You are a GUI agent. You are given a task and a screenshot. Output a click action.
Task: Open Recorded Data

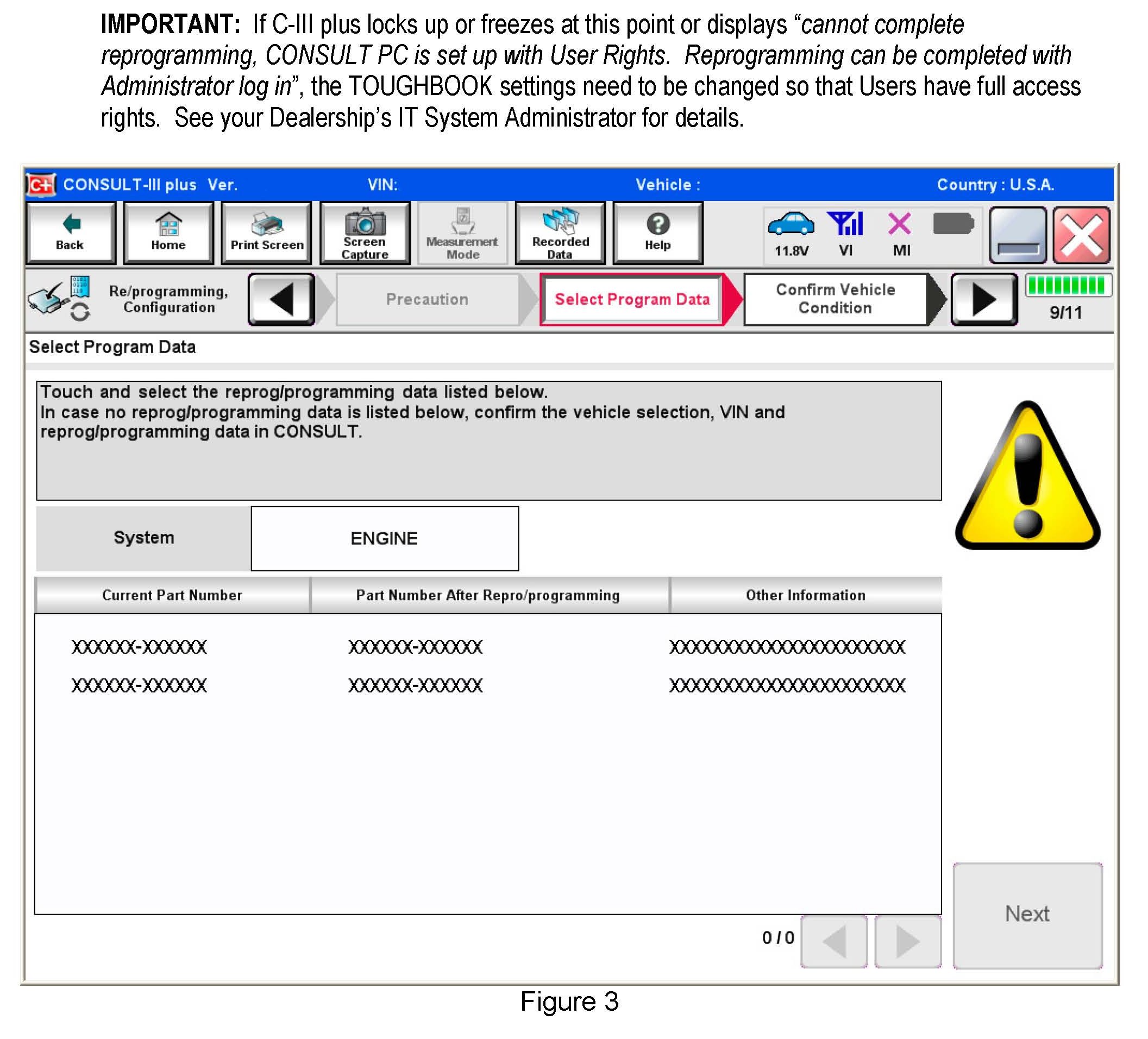pos(560,233)
